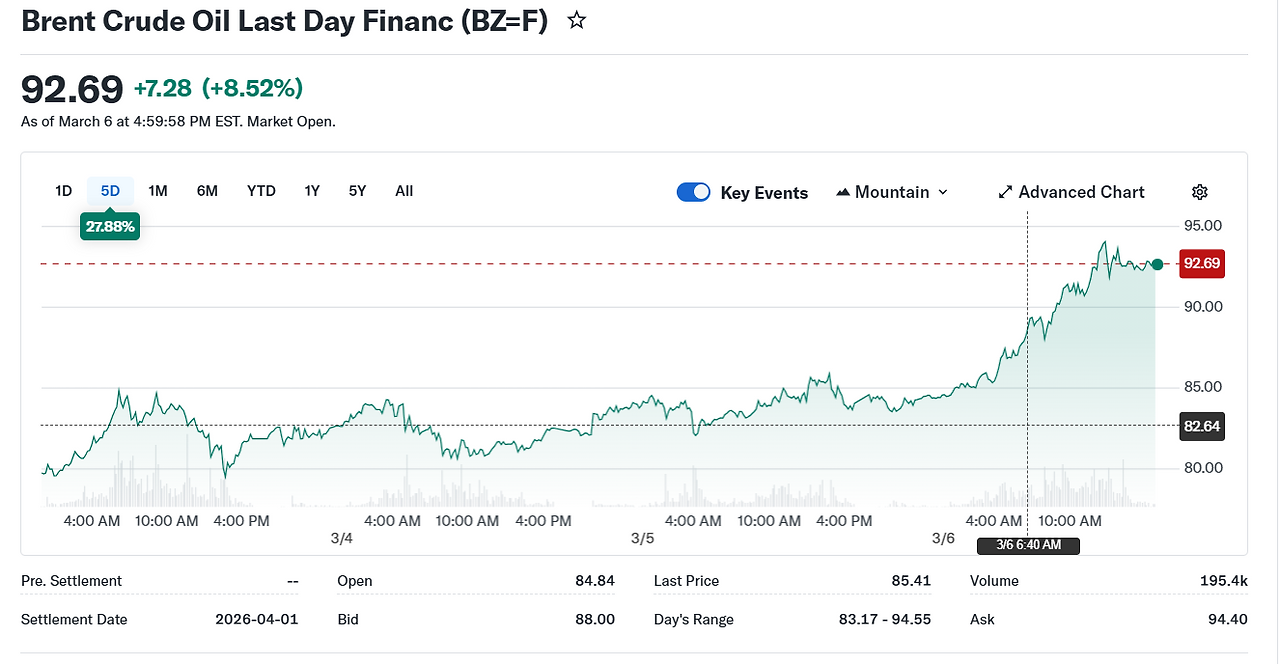
Task: Show the YTD time range
Action: [261, 191]
